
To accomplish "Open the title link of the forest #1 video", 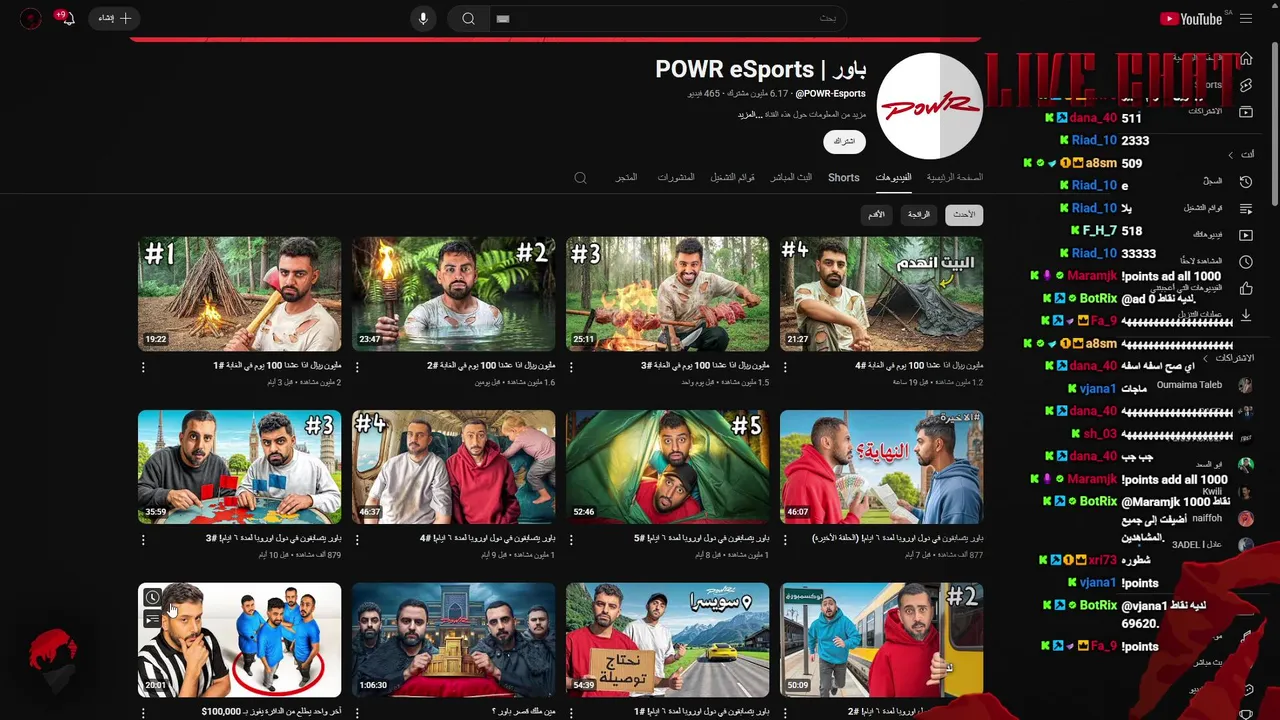I will click(x=277, y=365).
